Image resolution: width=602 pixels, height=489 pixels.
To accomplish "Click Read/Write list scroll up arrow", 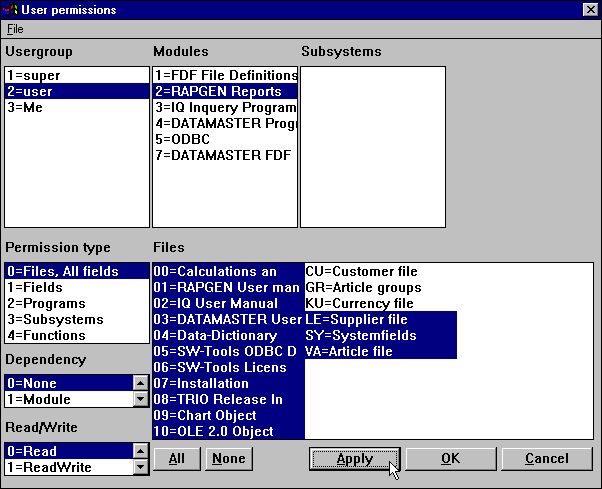I will click(x=141, y=451).
